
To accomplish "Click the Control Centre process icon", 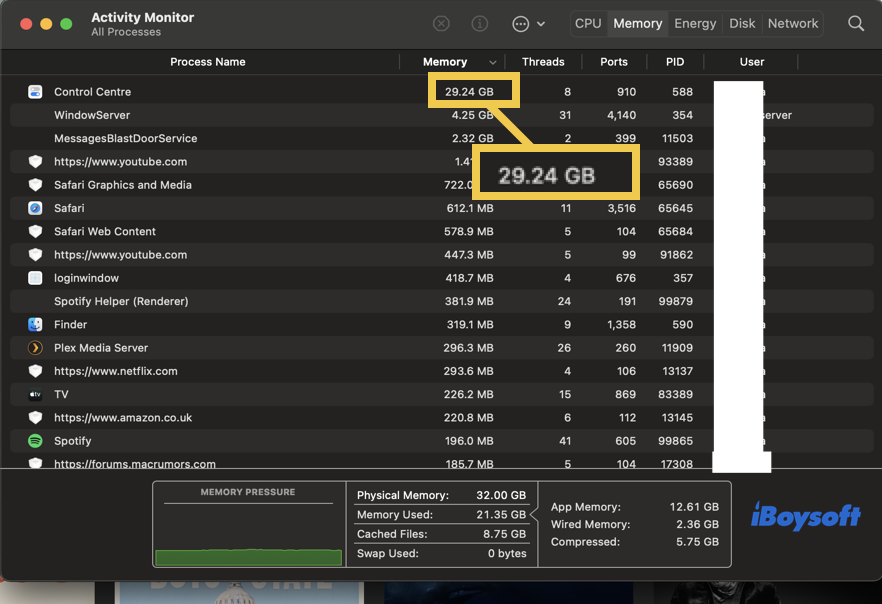I will click(35, 92).
